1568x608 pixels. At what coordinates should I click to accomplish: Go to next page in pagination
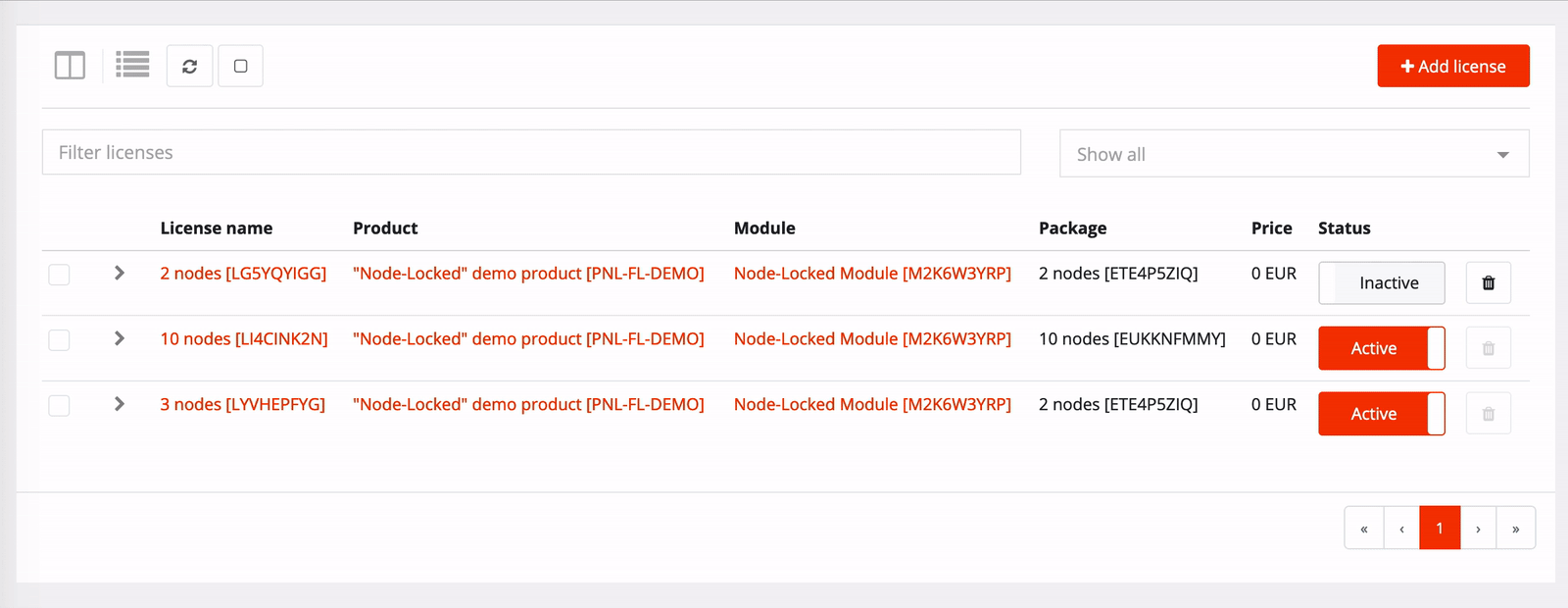point(1478,529)
